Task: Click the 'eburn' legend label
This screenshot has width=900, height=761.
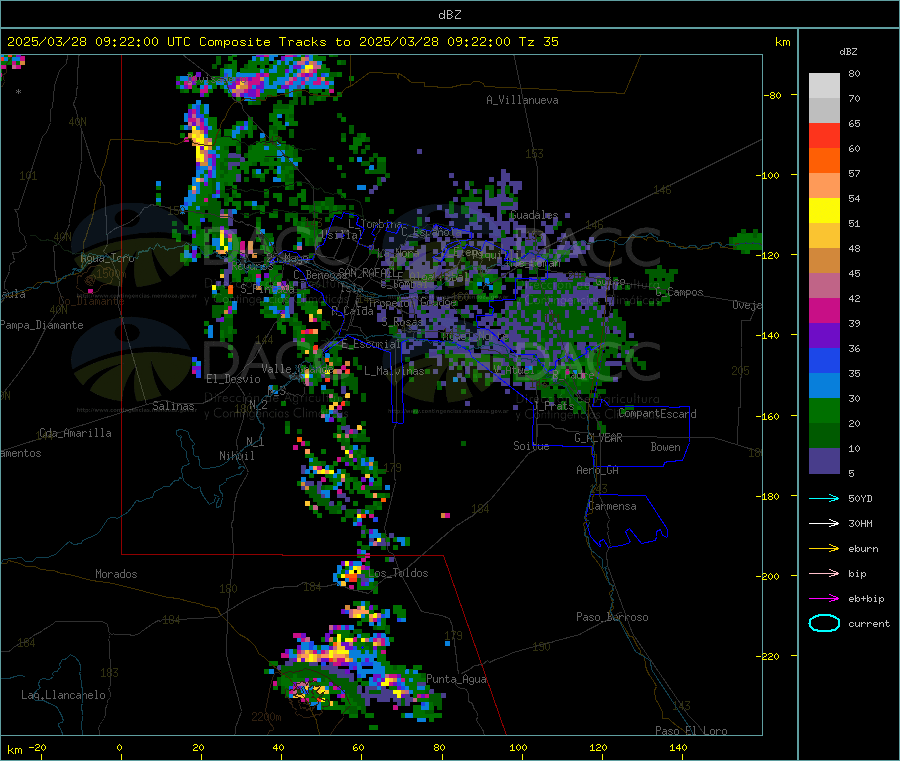Action: coord(863,549)
